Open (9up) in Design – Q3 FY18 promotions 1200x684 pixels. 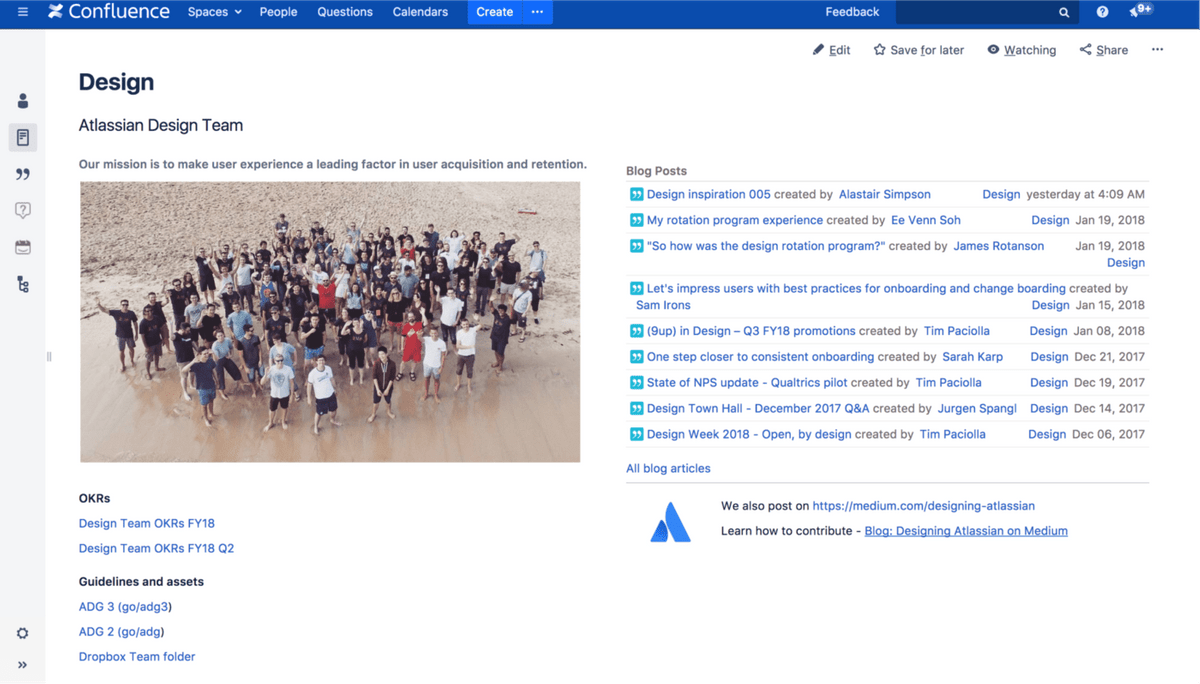pos(751,331)
